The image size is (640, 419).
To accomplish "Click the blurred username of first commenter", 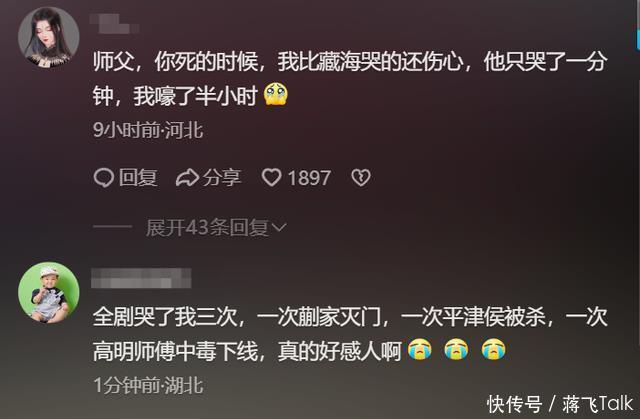I will point(115,23).
